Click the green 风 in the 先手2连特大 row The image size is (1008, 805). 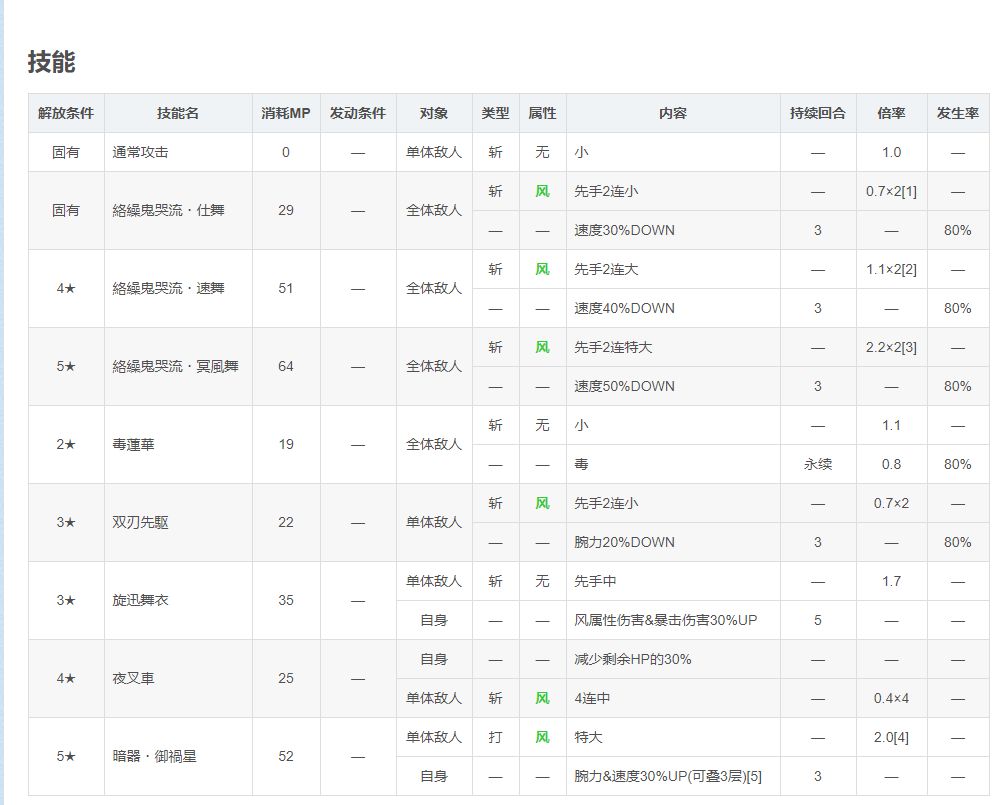point(543,347)
